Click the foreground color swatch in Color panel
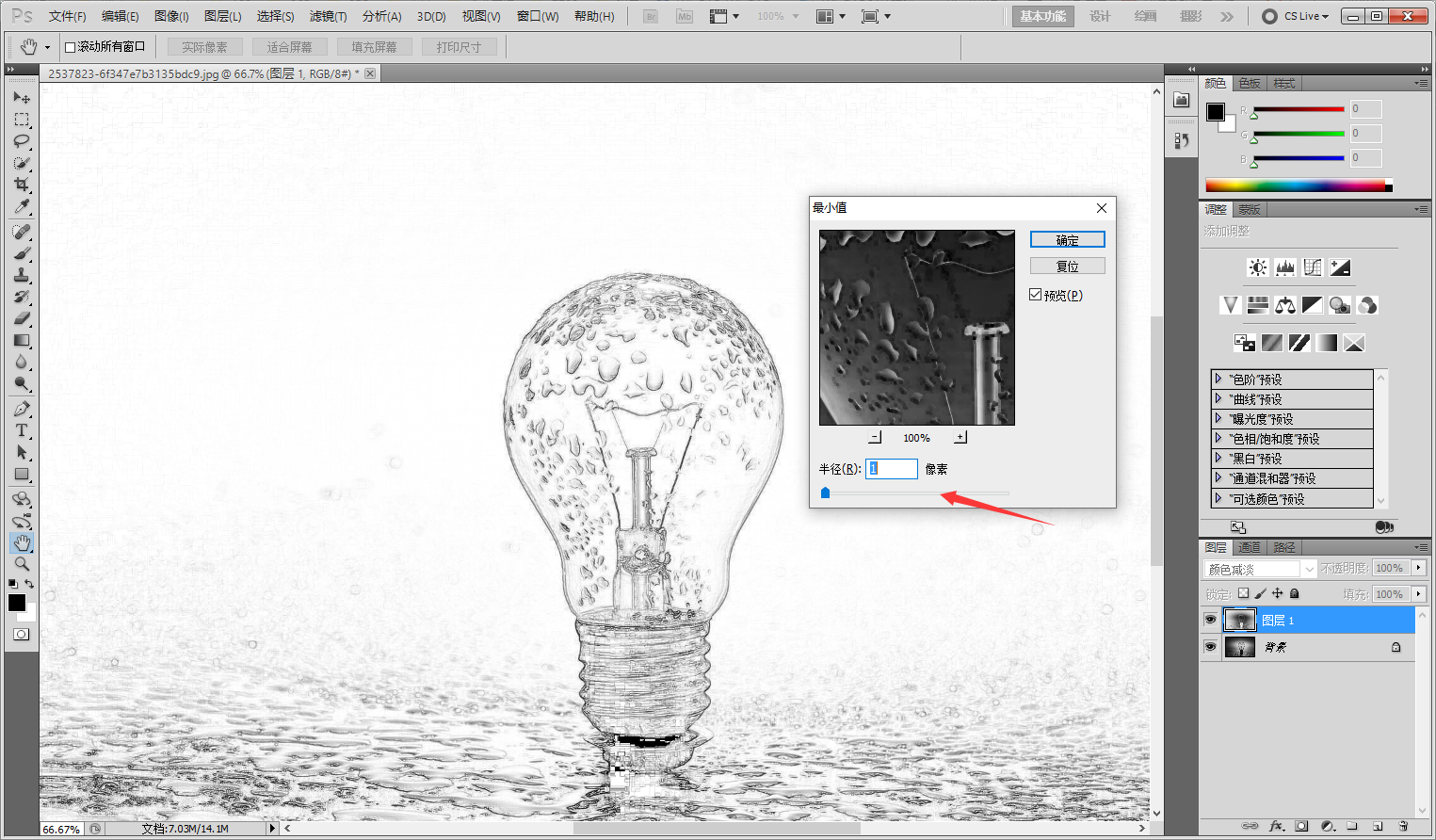The height and width of the screenshot is (840, 1436). click(x=1216, y=112)
